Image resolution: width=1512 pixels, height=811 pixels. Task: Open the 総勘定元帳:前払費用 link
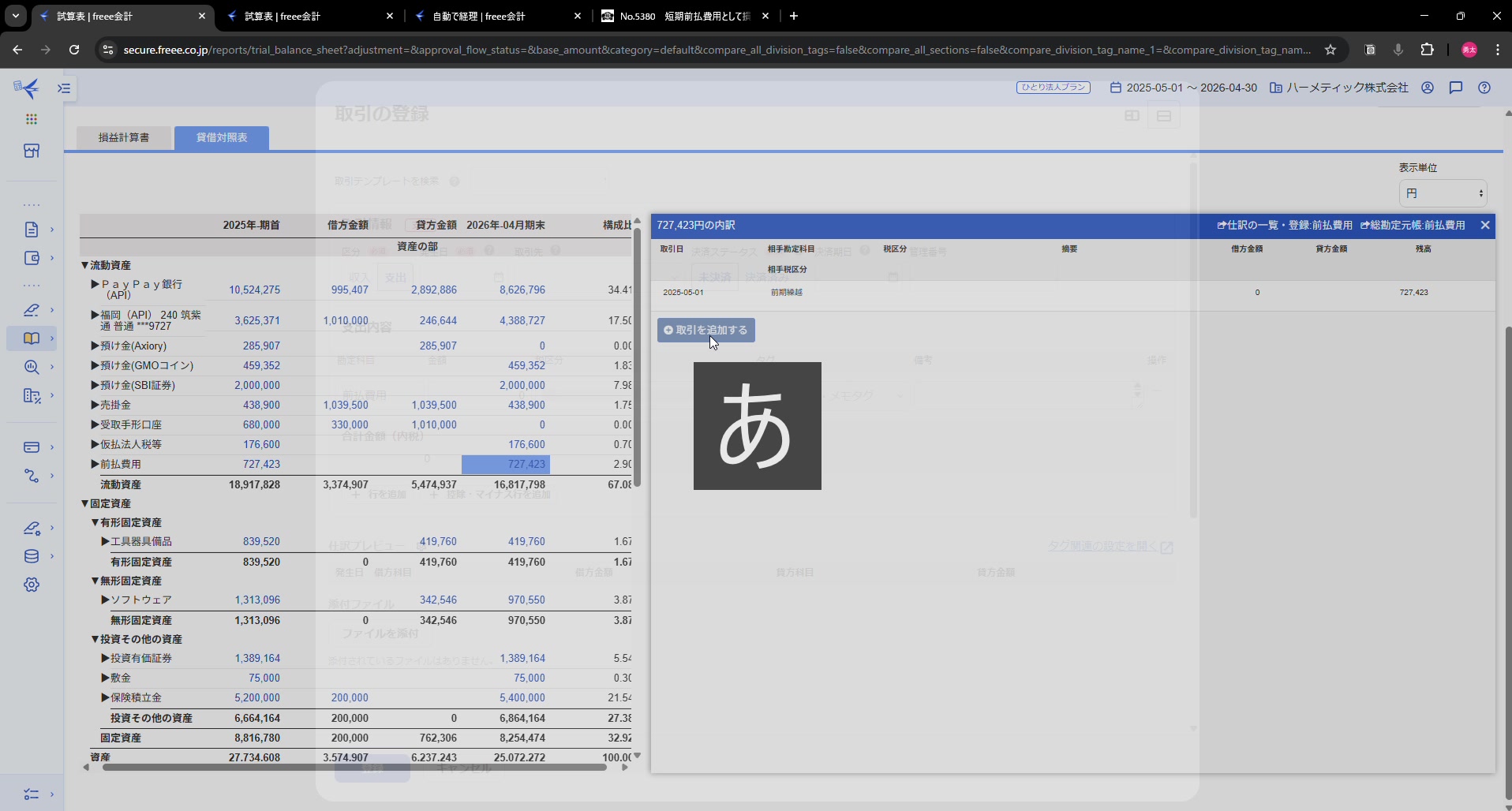(x=1413, y=225)
